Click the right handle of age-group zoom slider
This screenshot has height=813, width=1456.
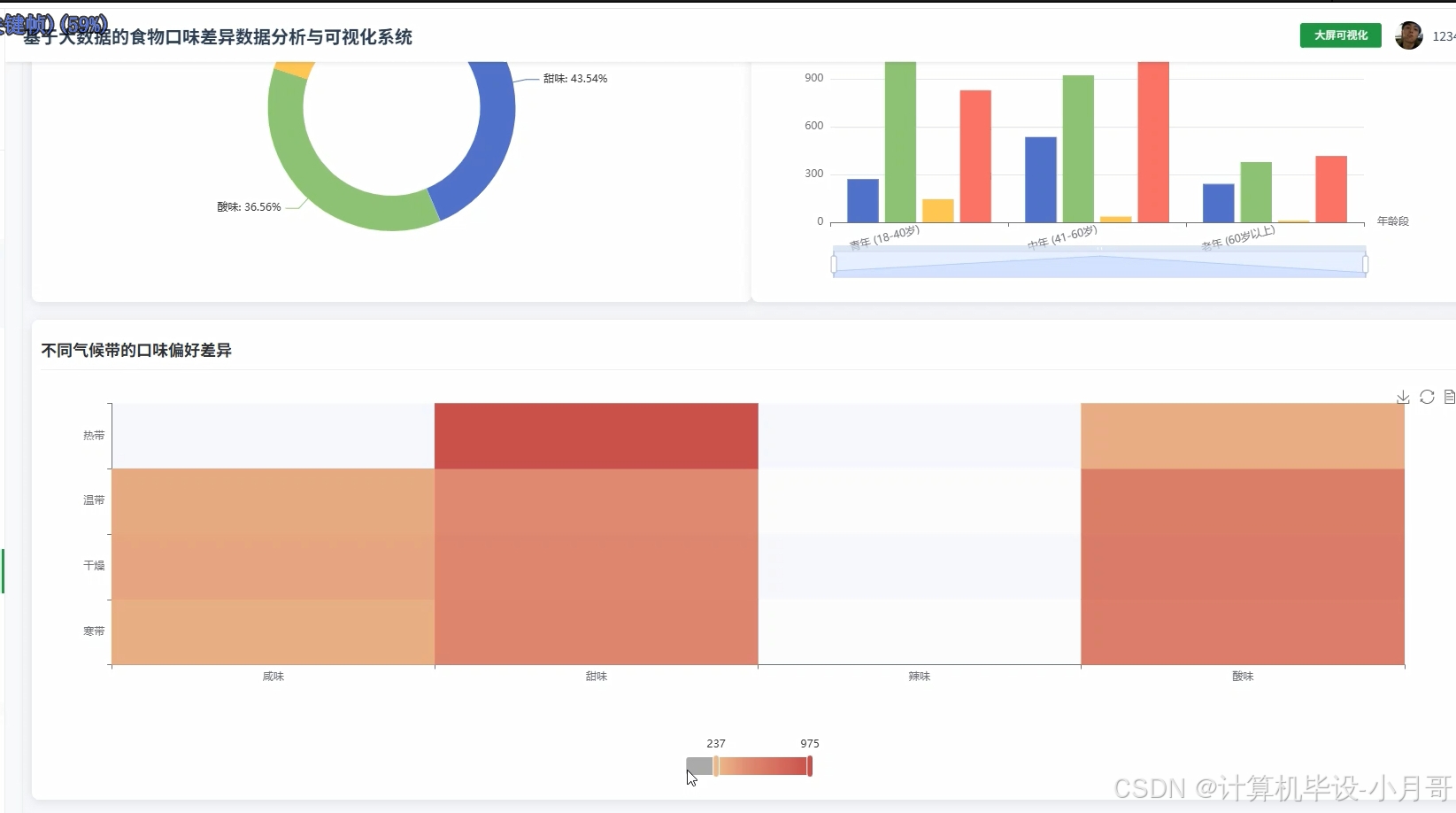pos(1366,264)
